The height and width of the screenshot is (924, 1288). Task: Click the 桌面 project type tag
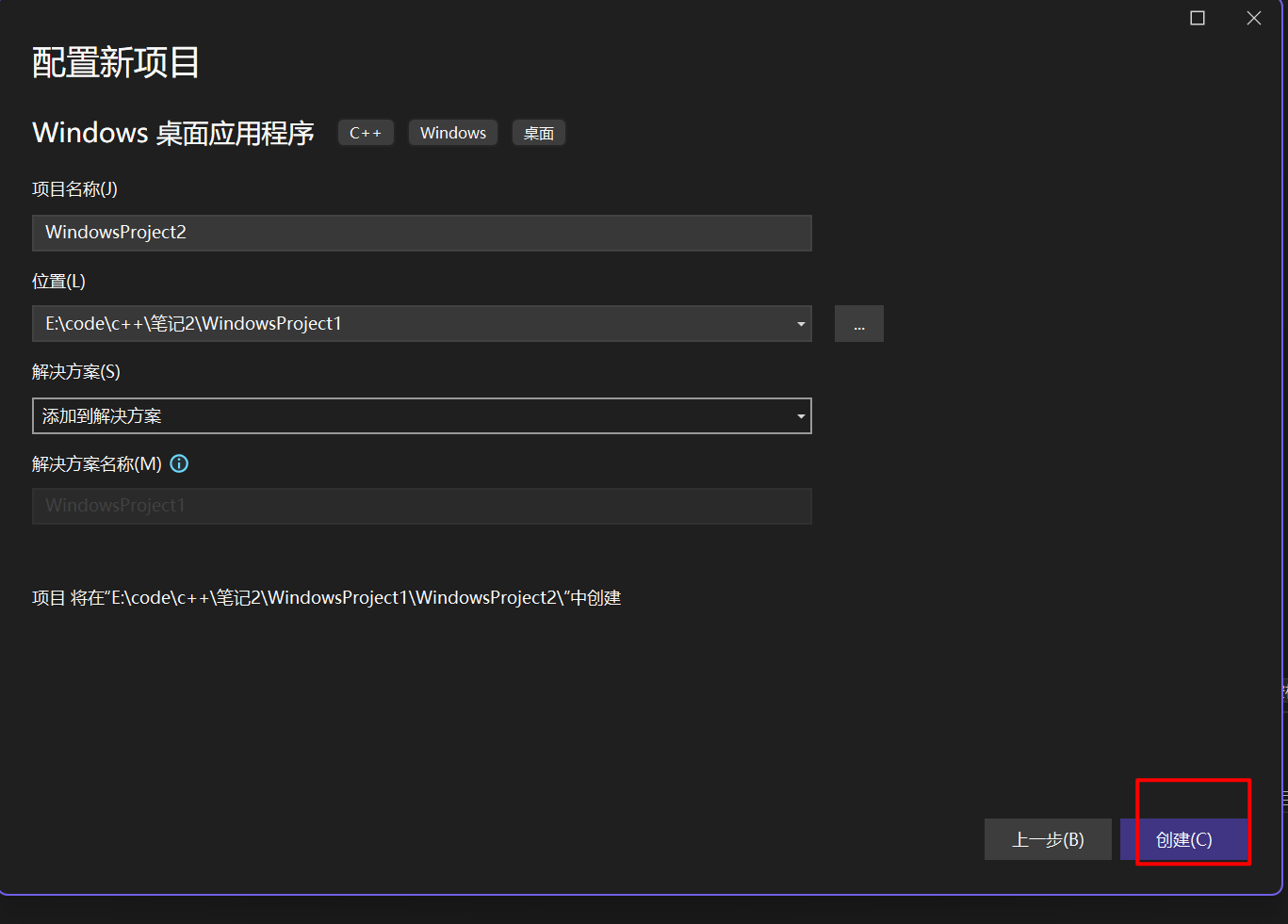(x=539, y=133)
